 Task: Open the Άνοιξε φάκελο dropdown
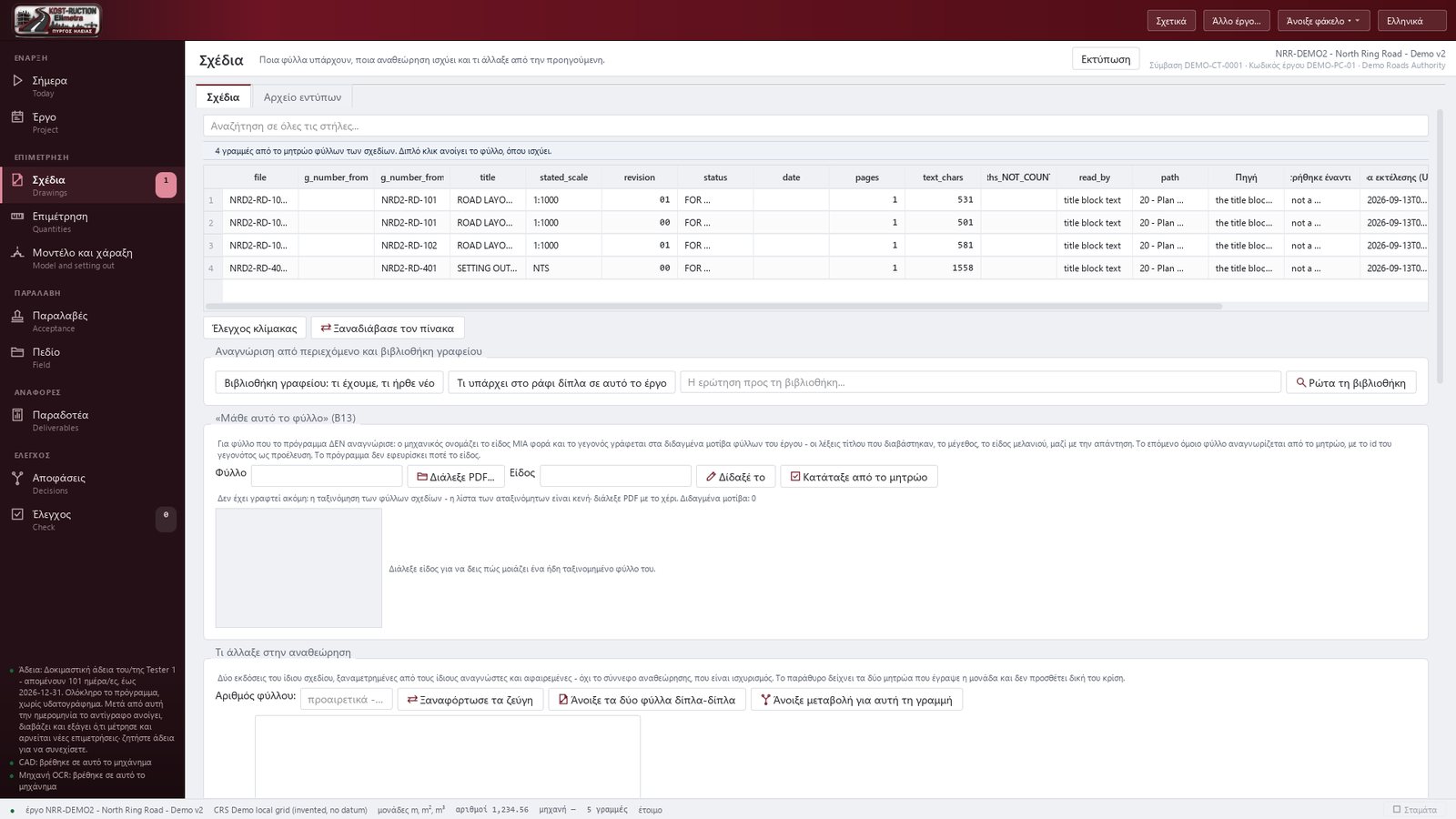pyautogui.click(x=1324, y=21)
